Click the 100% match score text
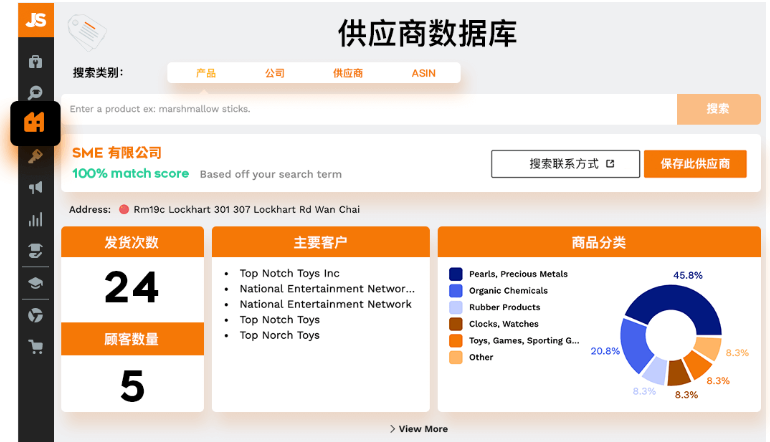The height and width of the screenshot is (442, 770). tap(131, 173)
